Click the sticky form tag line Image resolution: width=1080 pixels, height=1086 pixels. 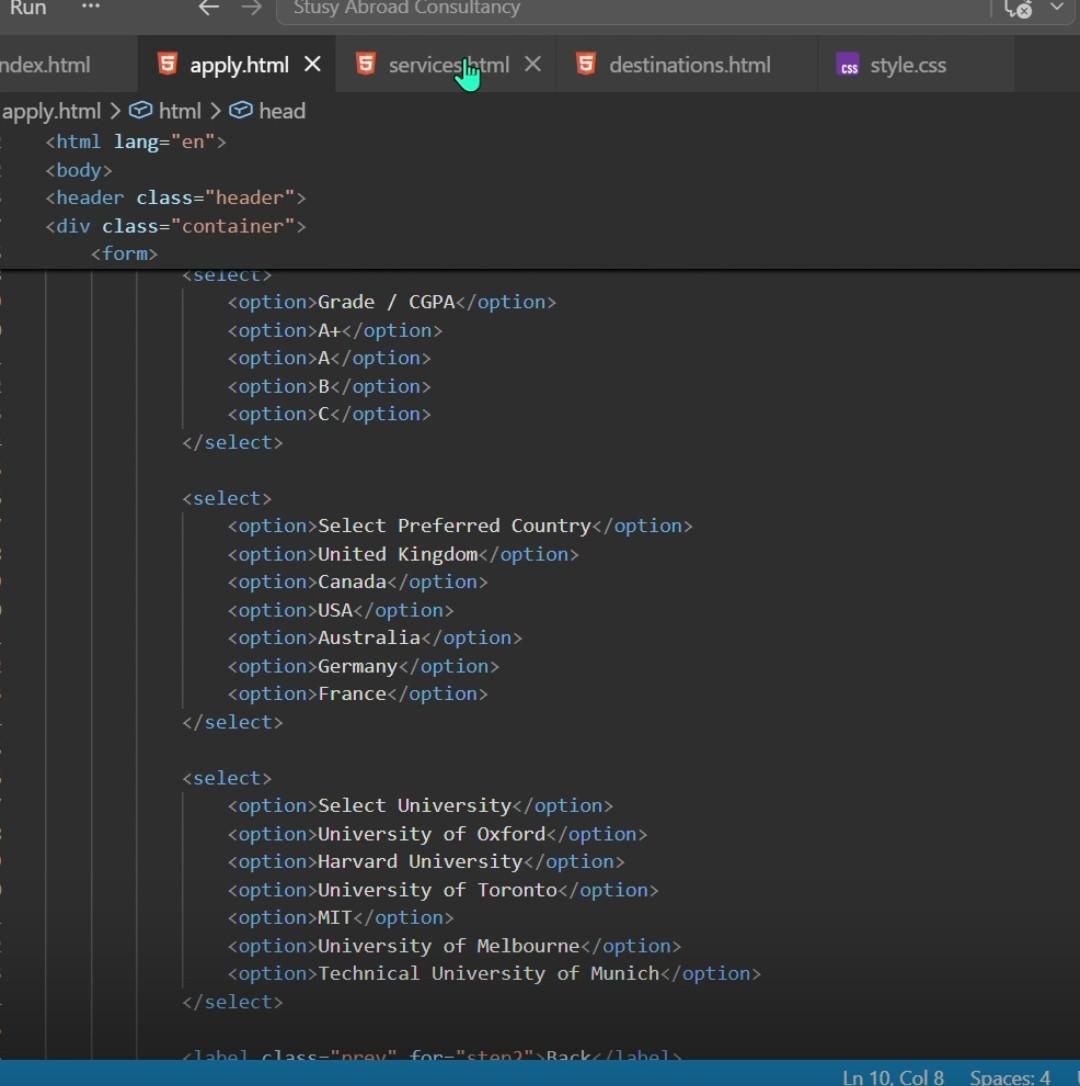124,254
